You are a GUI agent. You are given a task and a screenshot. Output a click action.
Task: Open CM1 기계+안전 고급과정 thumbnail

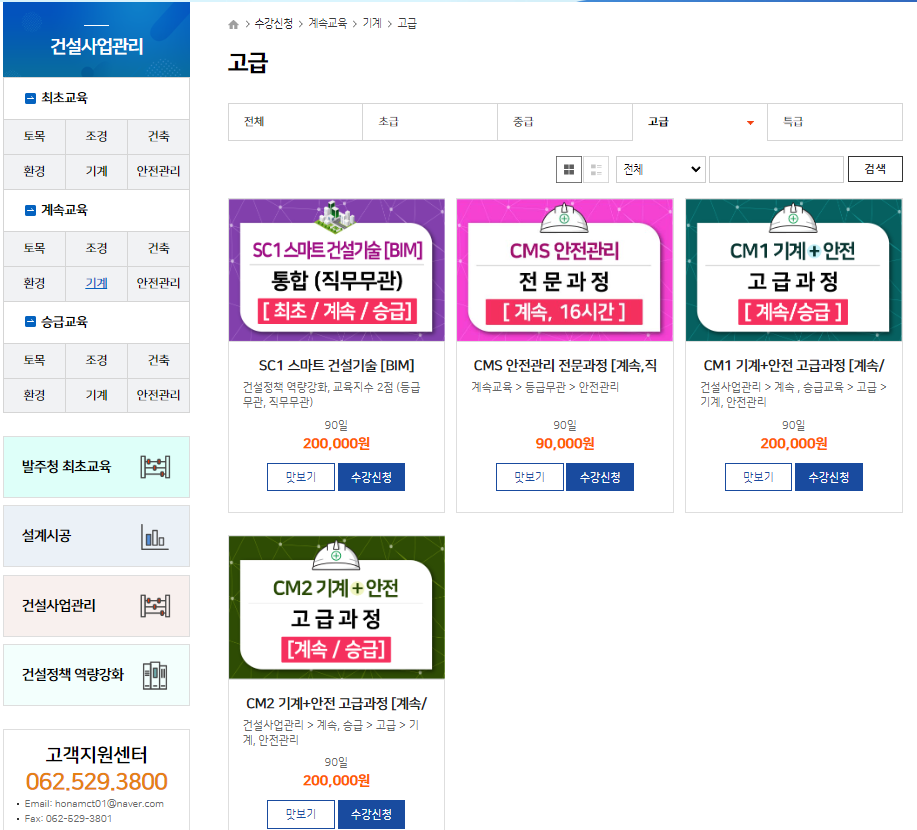pos(793,270)
